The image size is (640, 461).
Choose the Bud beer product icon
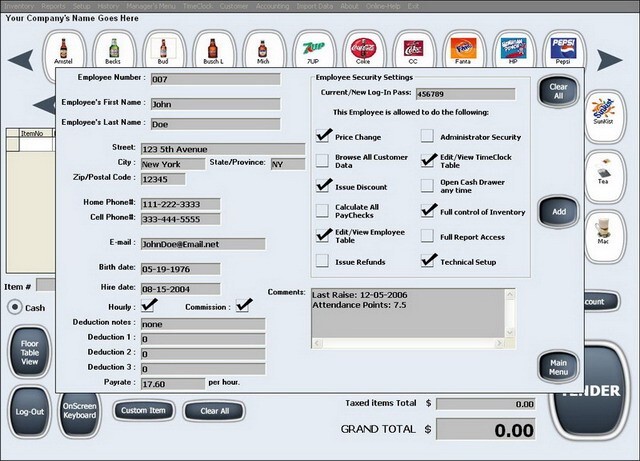163,51
